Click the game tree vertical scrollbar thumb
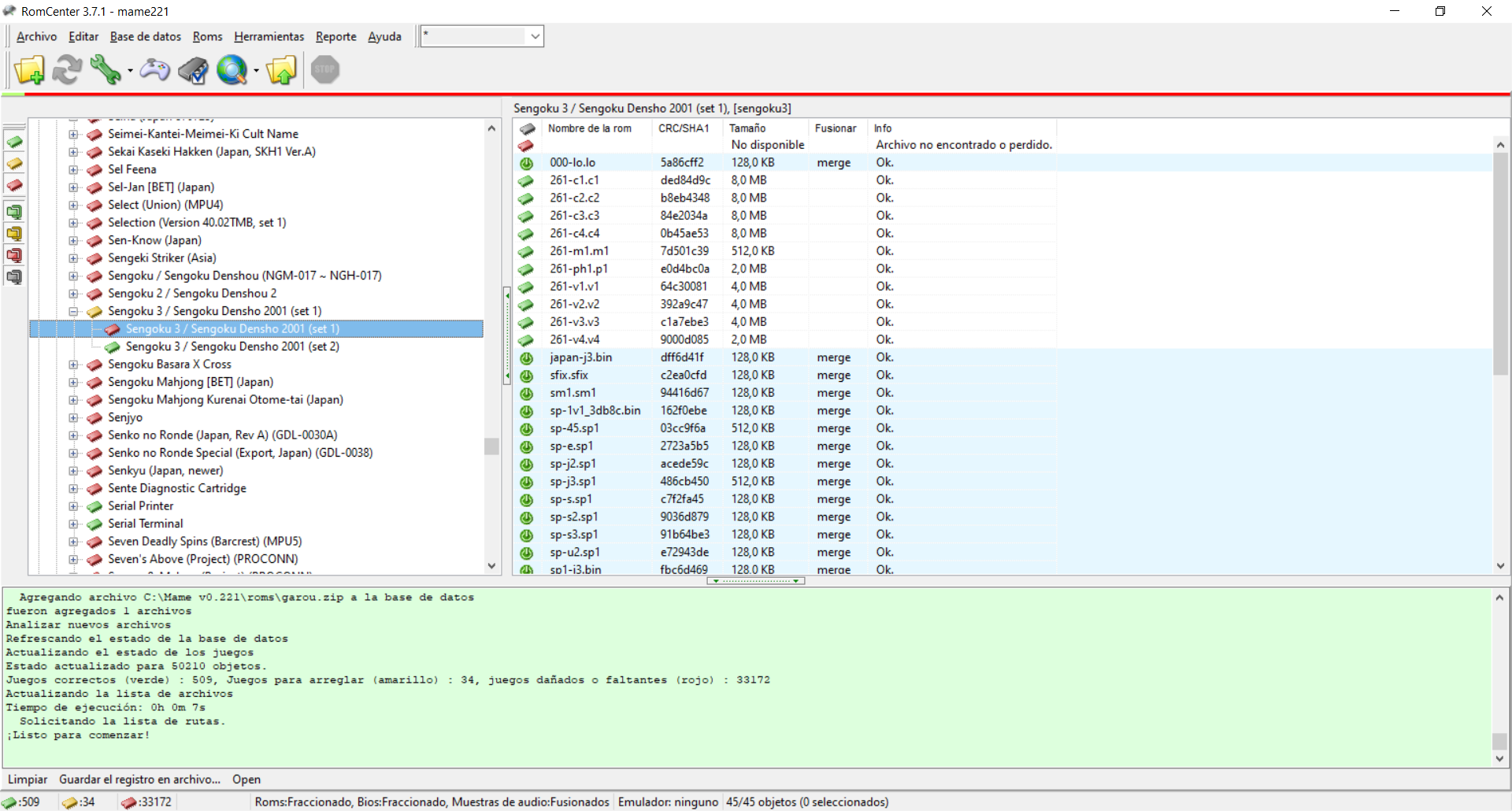The width and height of the screenshot is (1512, 811). (x=491, y=446)
